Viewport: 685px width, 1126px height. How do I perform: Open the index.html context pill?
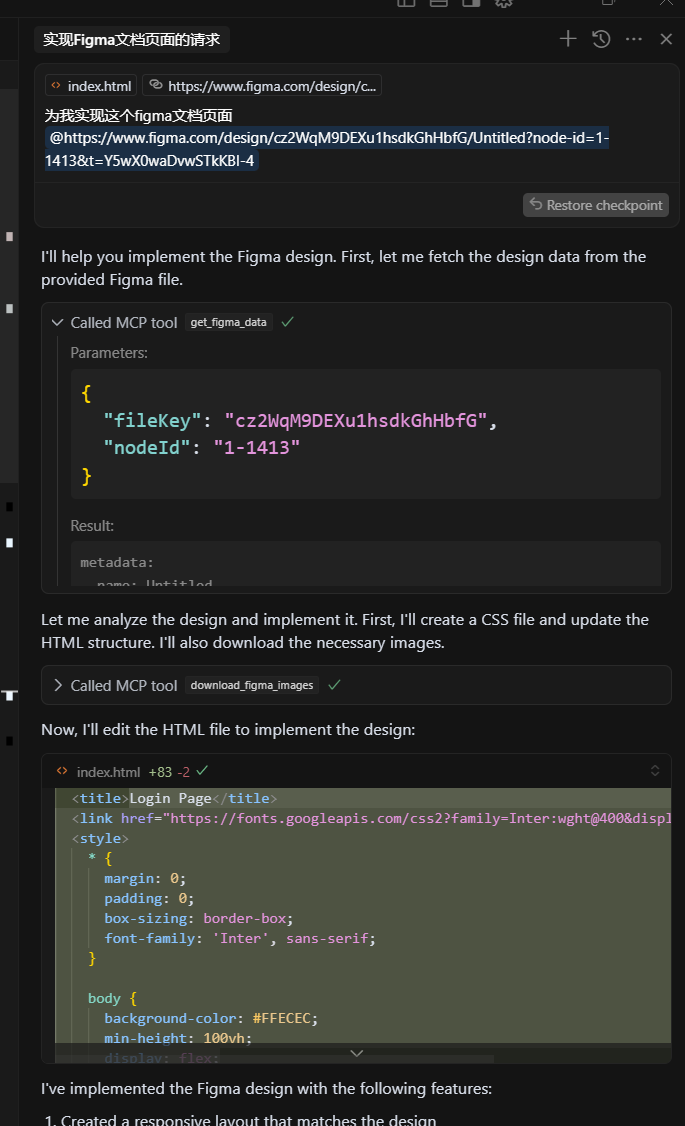tap(91, 86)
